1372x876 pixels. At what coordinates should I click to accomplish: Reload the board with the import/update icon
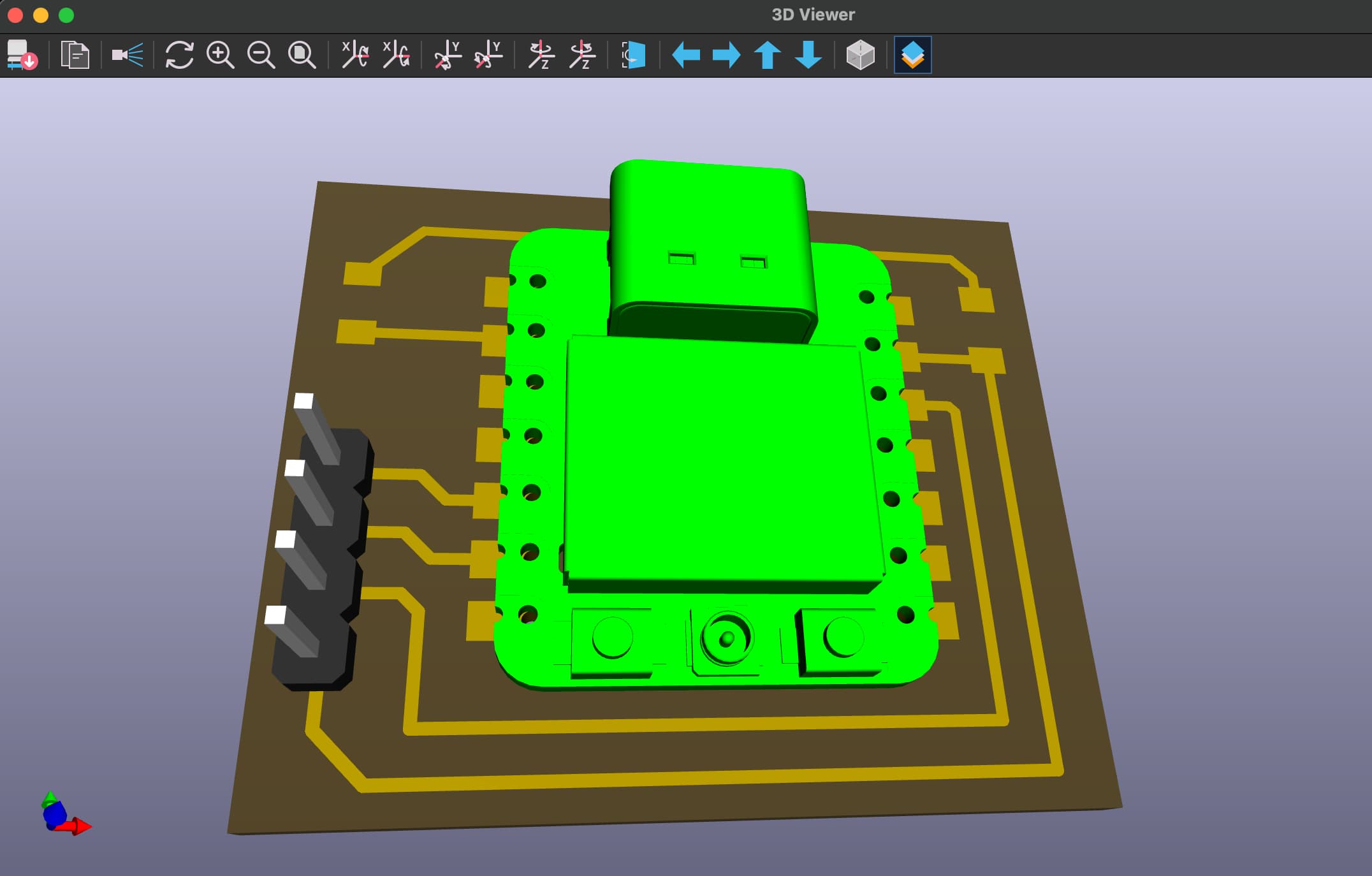click(x=22, y=55)
